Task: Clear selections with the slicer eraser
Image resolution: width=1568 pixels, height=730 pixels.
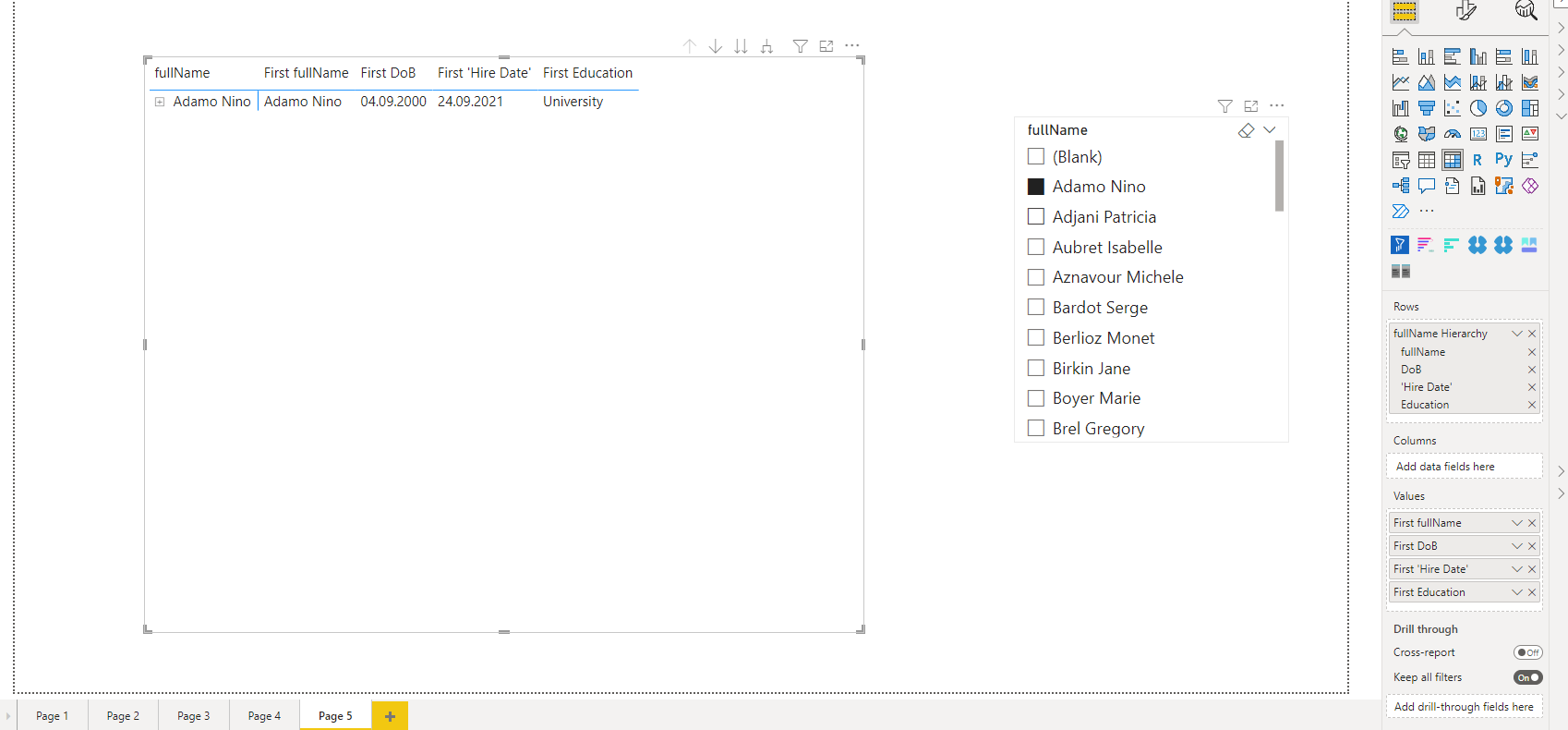Action: (x=1247, y=130)
